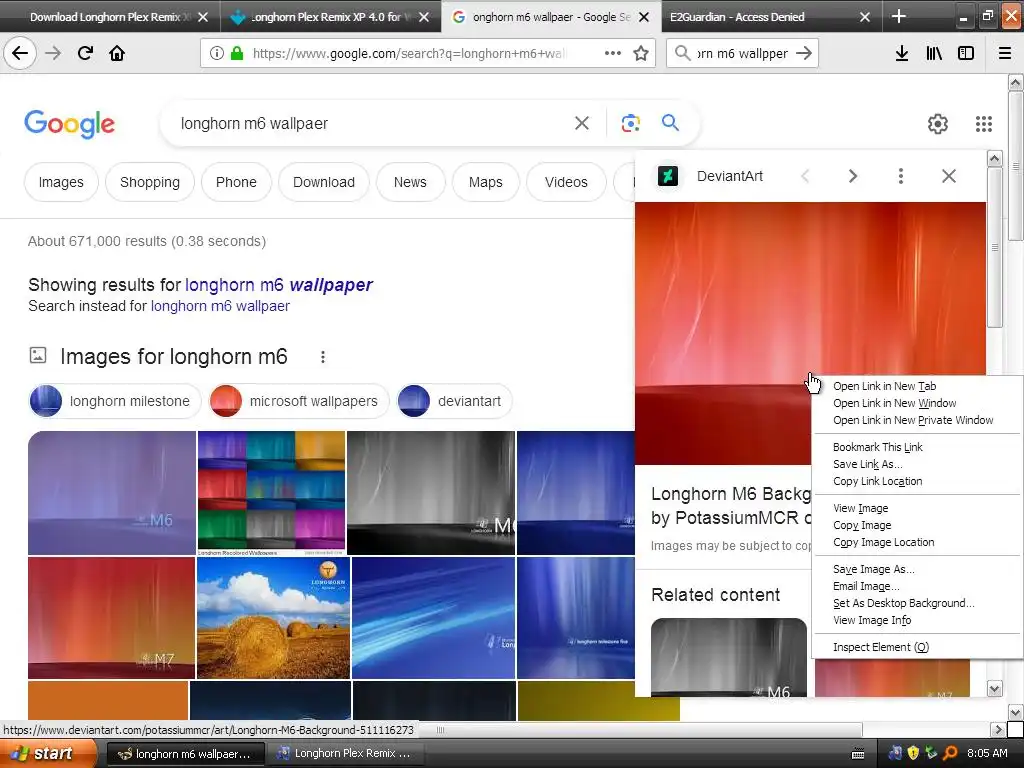Toggle the sidebar icon in toolbar
This screenshot has height=768, width=1024.
point(966,53)
